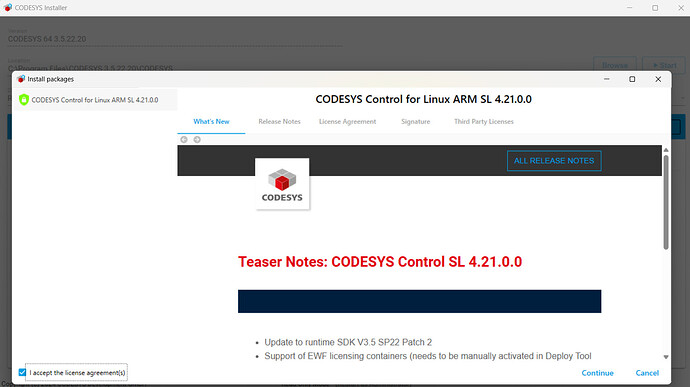The width and height of the screenshot is (690, 387).
Task: Click the CODESYS cube logo
Action: (x=282, y=184)
